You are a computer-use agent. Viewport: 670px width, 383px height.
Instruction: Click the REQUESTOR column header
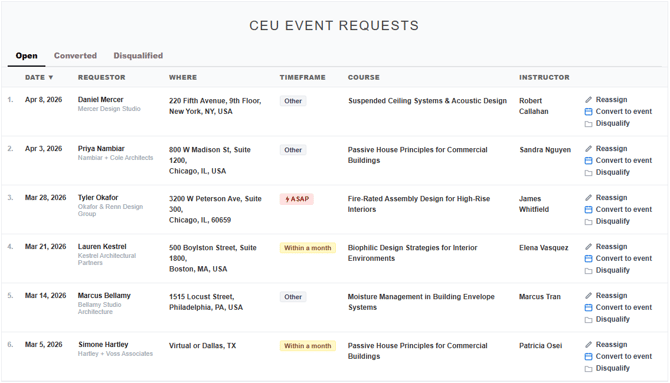[102, 77]
